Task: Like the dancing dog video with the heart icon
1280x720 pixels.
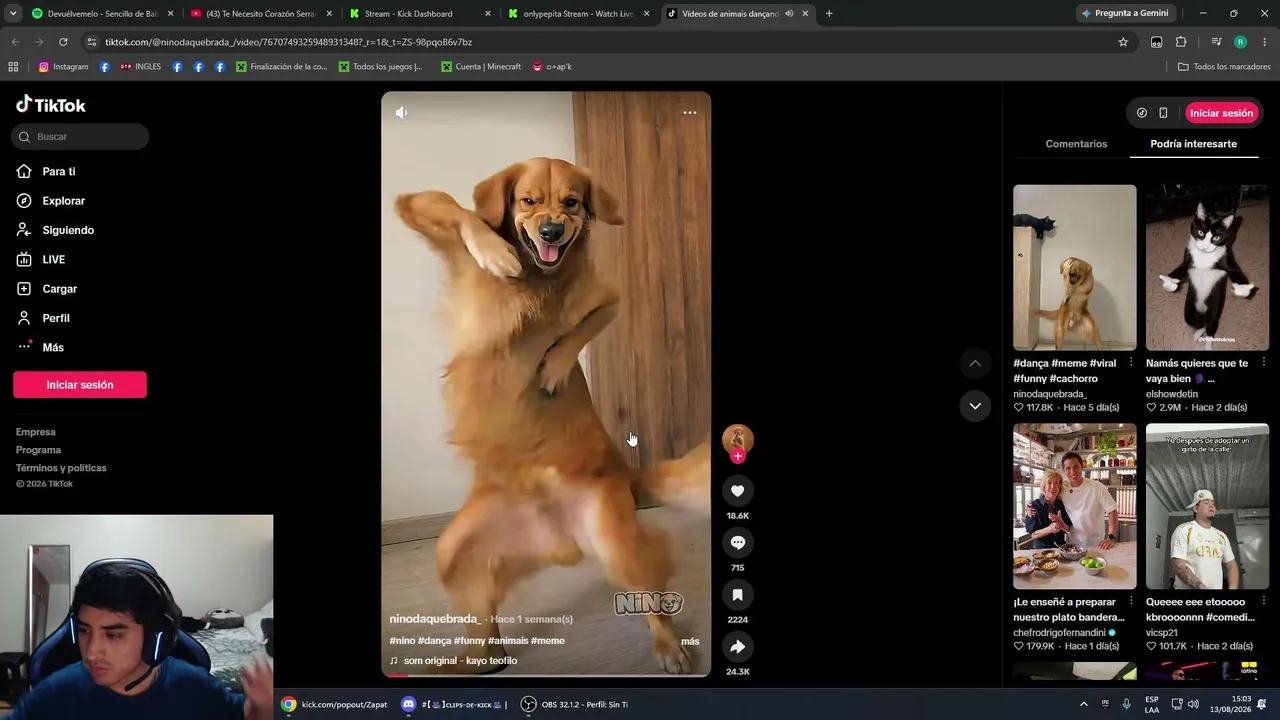Action: pos(738,491)
